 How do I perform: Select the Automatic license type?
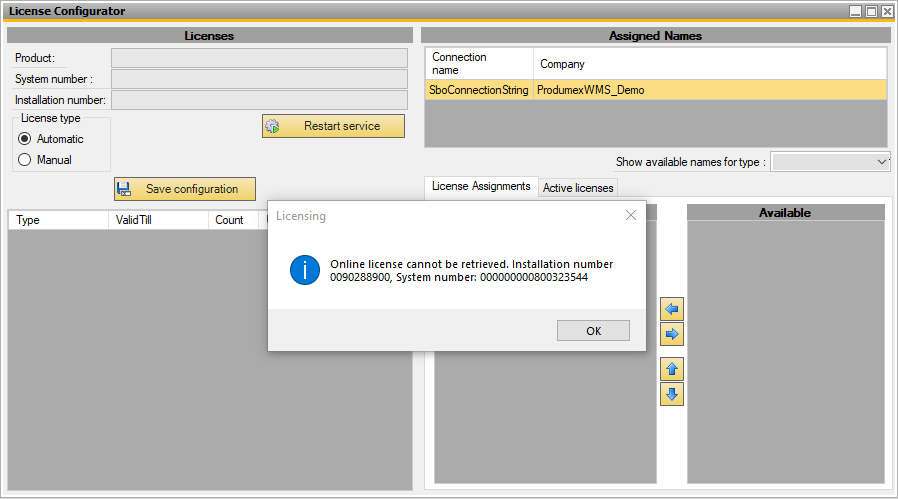tap(25, 139)
